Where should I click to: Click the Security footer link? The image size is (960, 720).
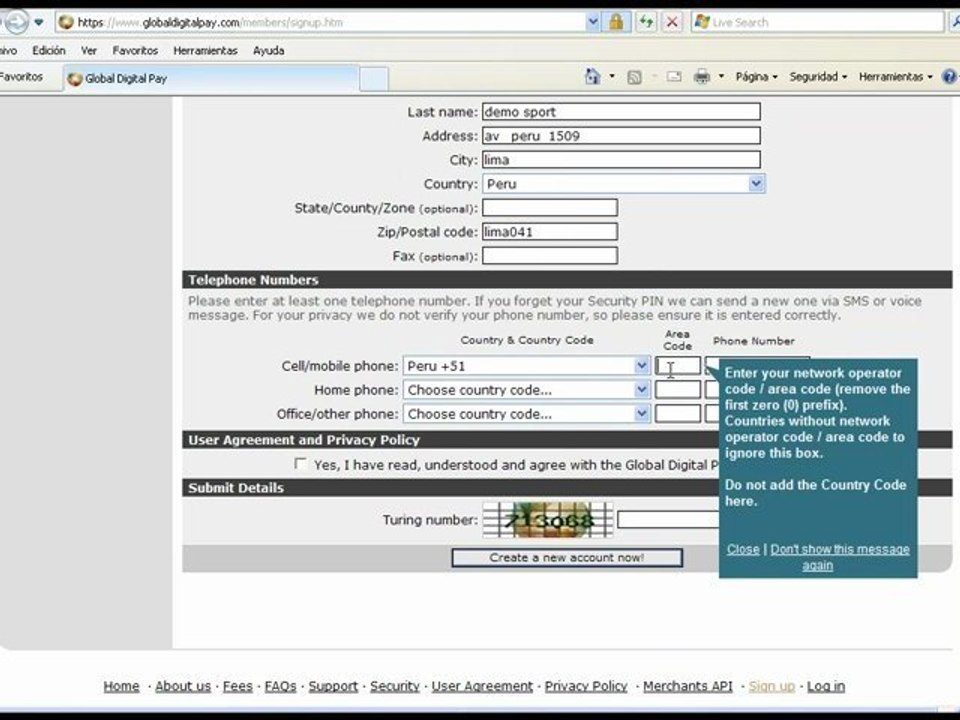(395, 686)
